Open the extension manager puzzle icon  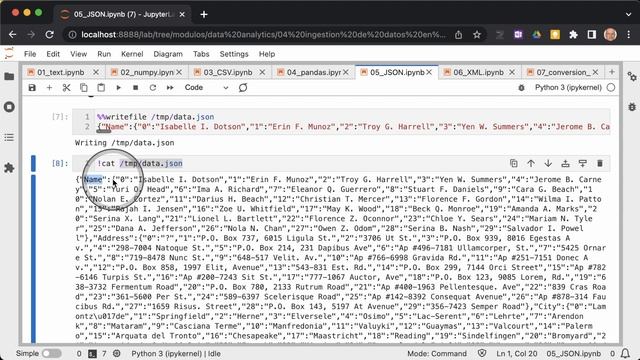coord(9,168)
